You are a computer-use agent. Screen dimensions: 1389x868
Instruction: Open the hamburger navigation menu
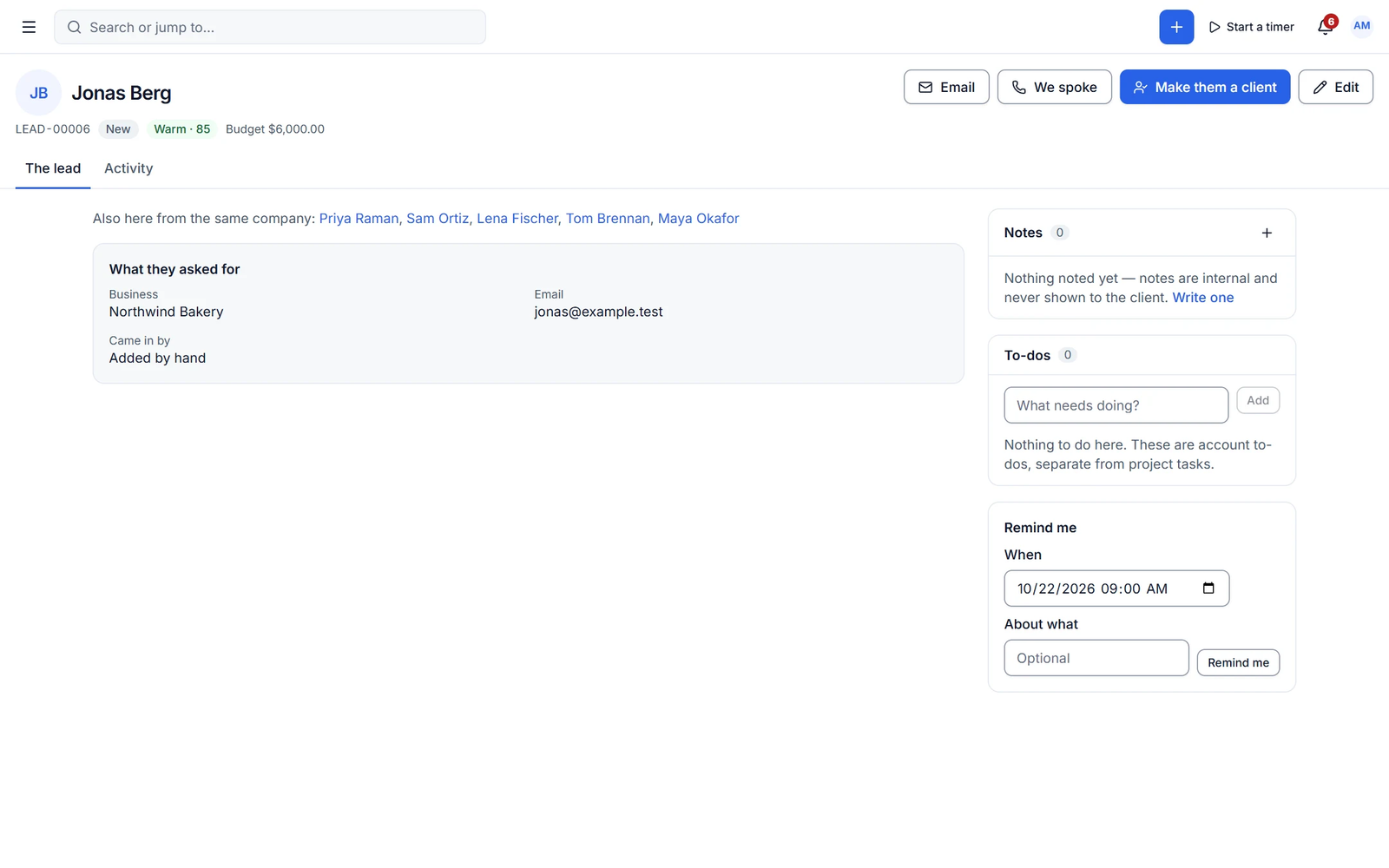29,27
